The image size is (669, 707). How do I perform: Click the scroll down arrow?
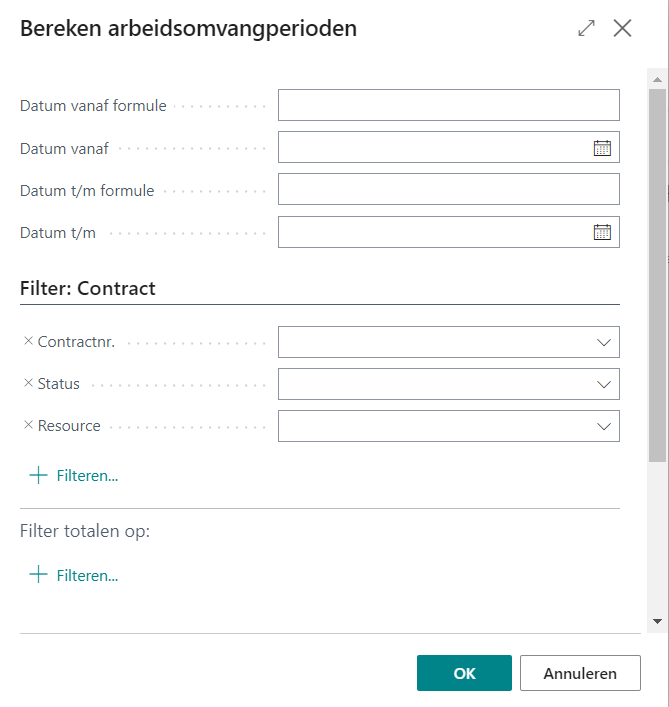(x=657, y=621)
